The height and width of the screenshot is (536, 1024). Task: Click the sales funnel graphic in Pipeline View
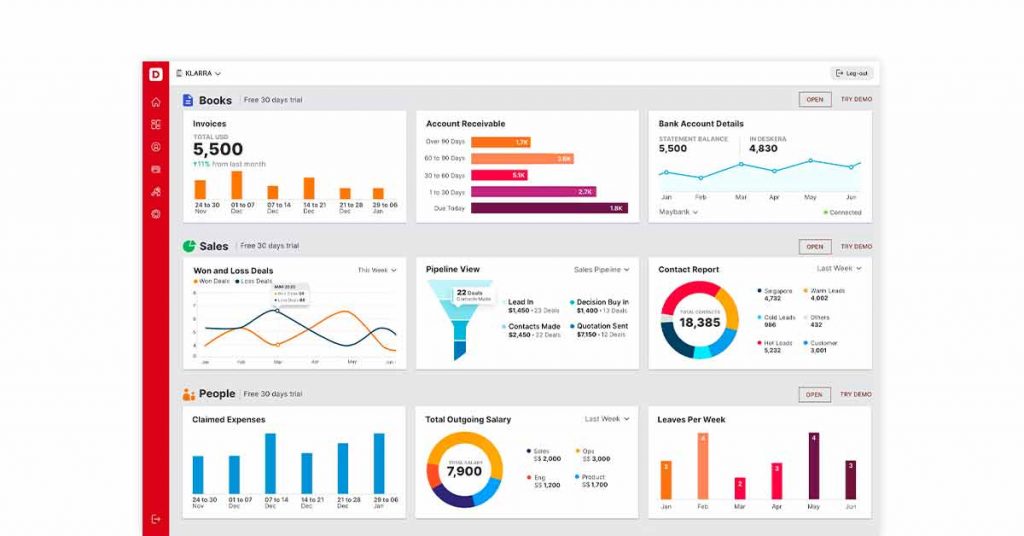coord(460,320)
